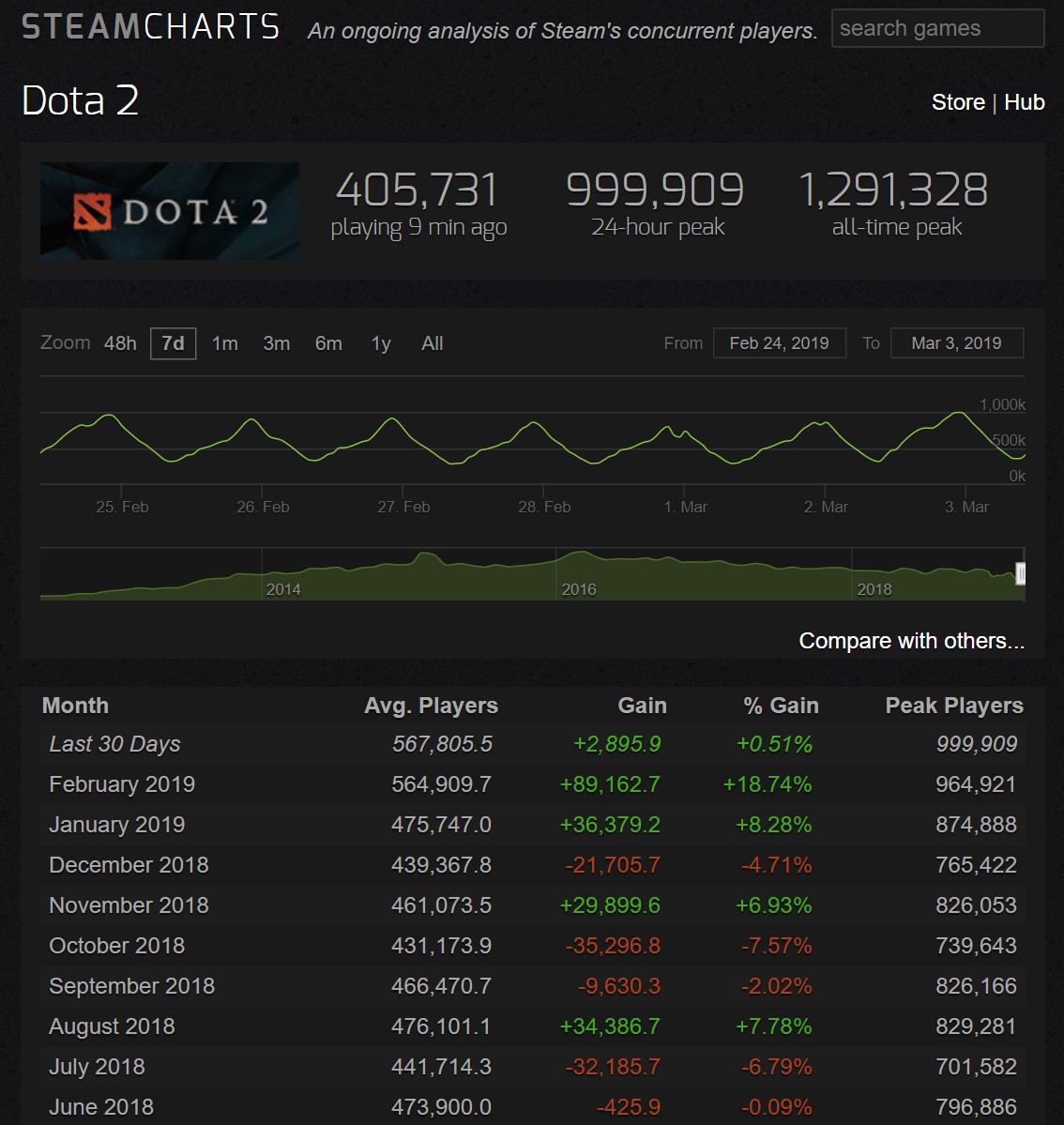This screenshot has width=1064, height=1125.
Task: Click the 3. Mar peak on chart
Action: (x=959, y=413)
